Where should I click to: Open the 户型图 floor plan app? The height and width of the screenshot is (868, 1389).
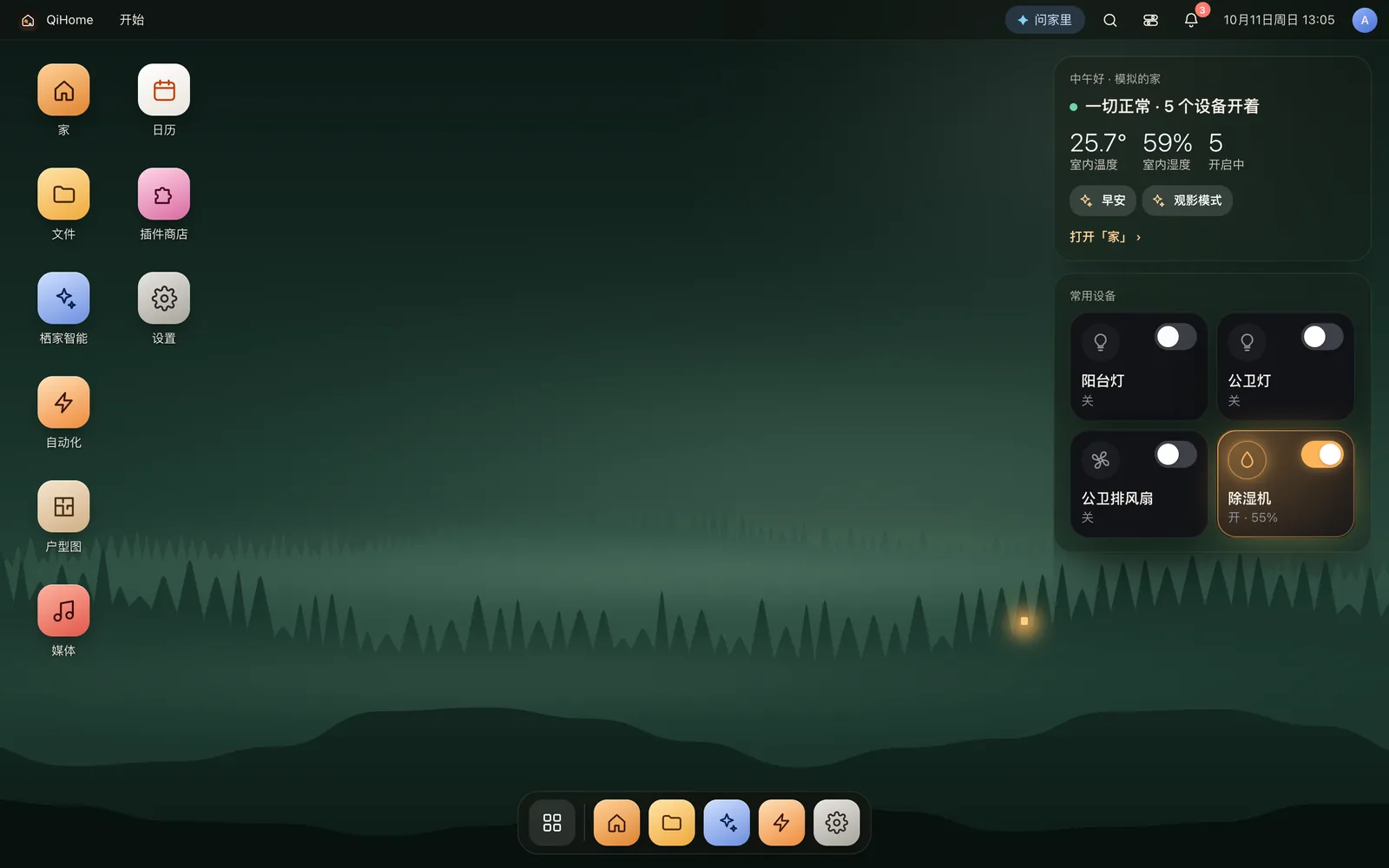[x=63, y=507]
